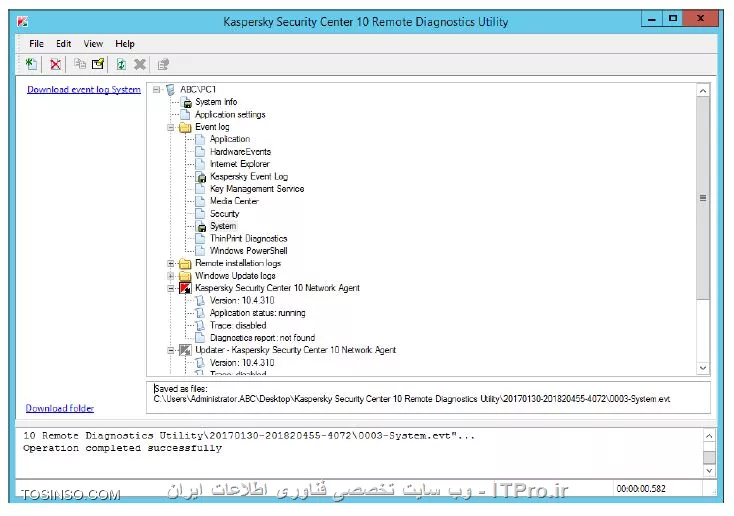Image resolution: width=734 pixels, height=516 pixels.
Task: Collapse the Updater Network Agent node
Action: pos(171,350)
